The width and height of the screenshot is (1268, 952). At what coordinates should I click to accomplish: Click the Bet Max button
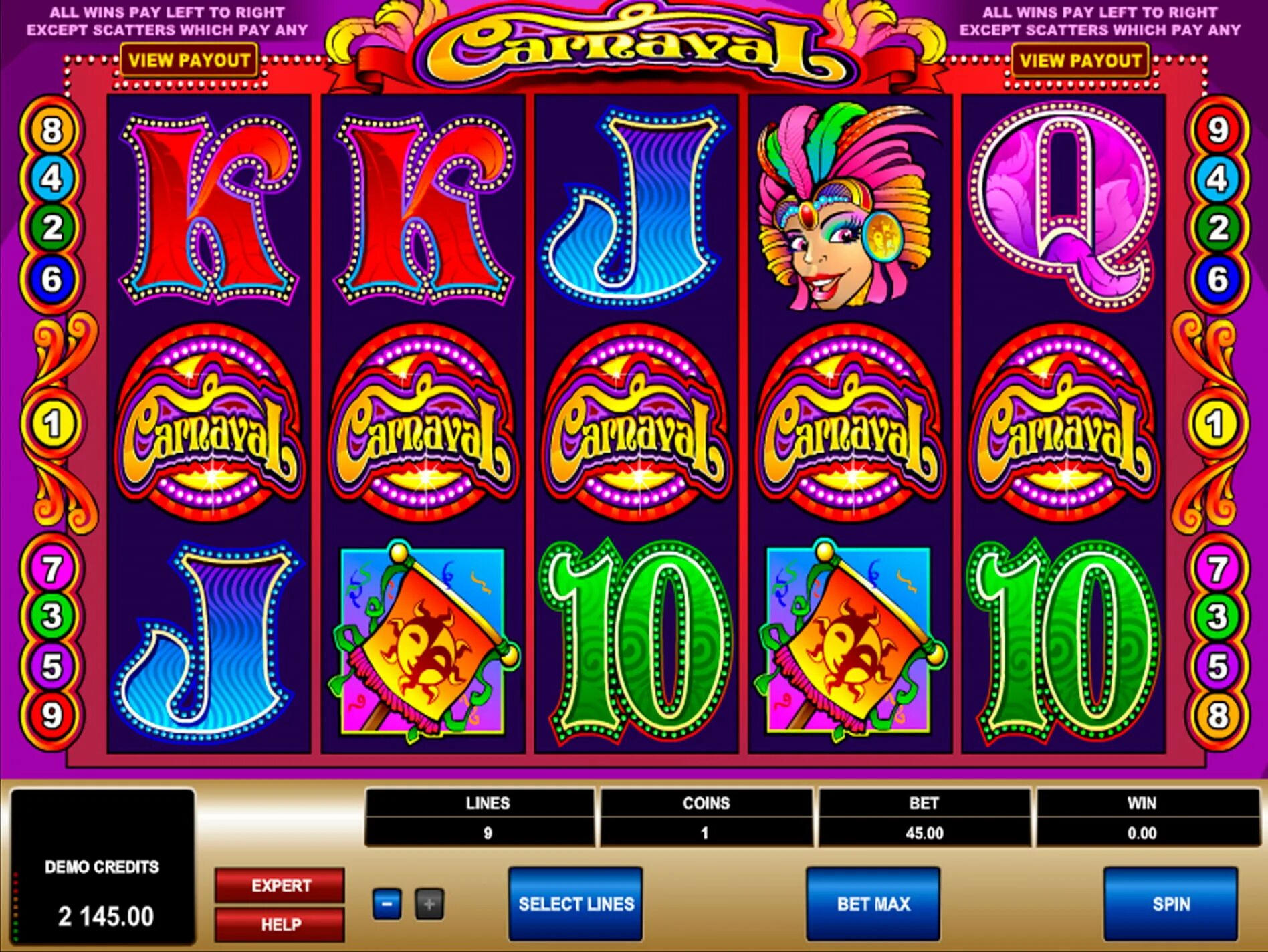[873, 904]
